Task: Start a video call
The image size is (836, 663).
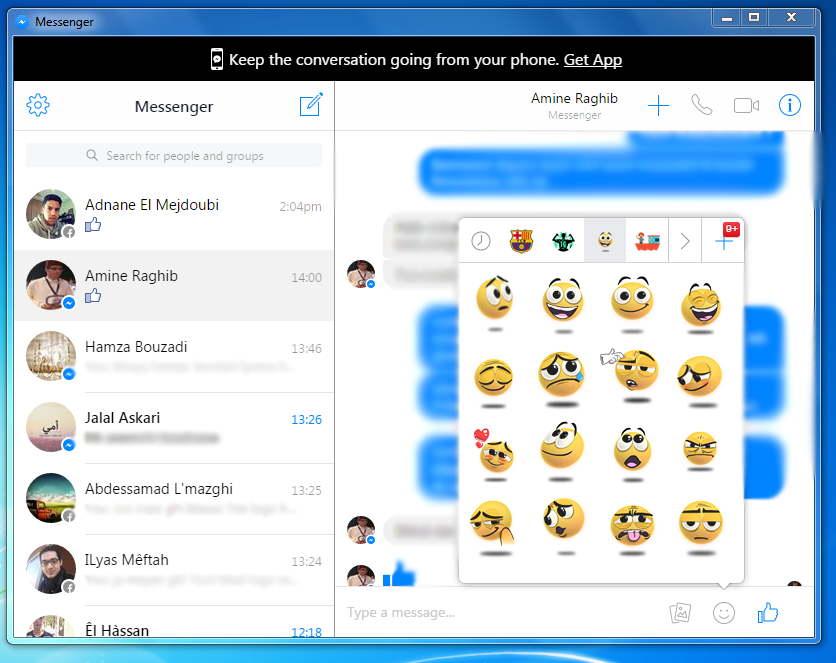Action: [x=746, y=106]
